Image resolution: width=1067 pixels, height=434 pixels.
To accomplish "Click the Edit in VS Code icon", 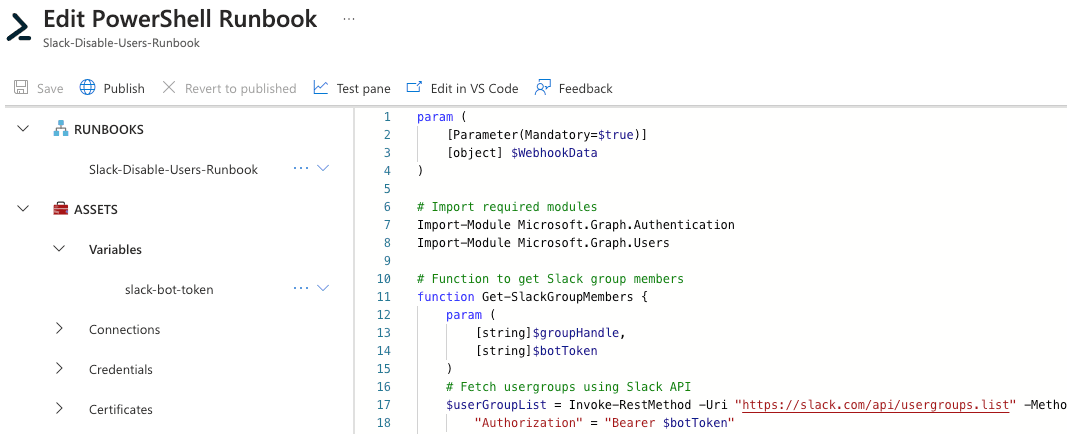I will [414, 88].
